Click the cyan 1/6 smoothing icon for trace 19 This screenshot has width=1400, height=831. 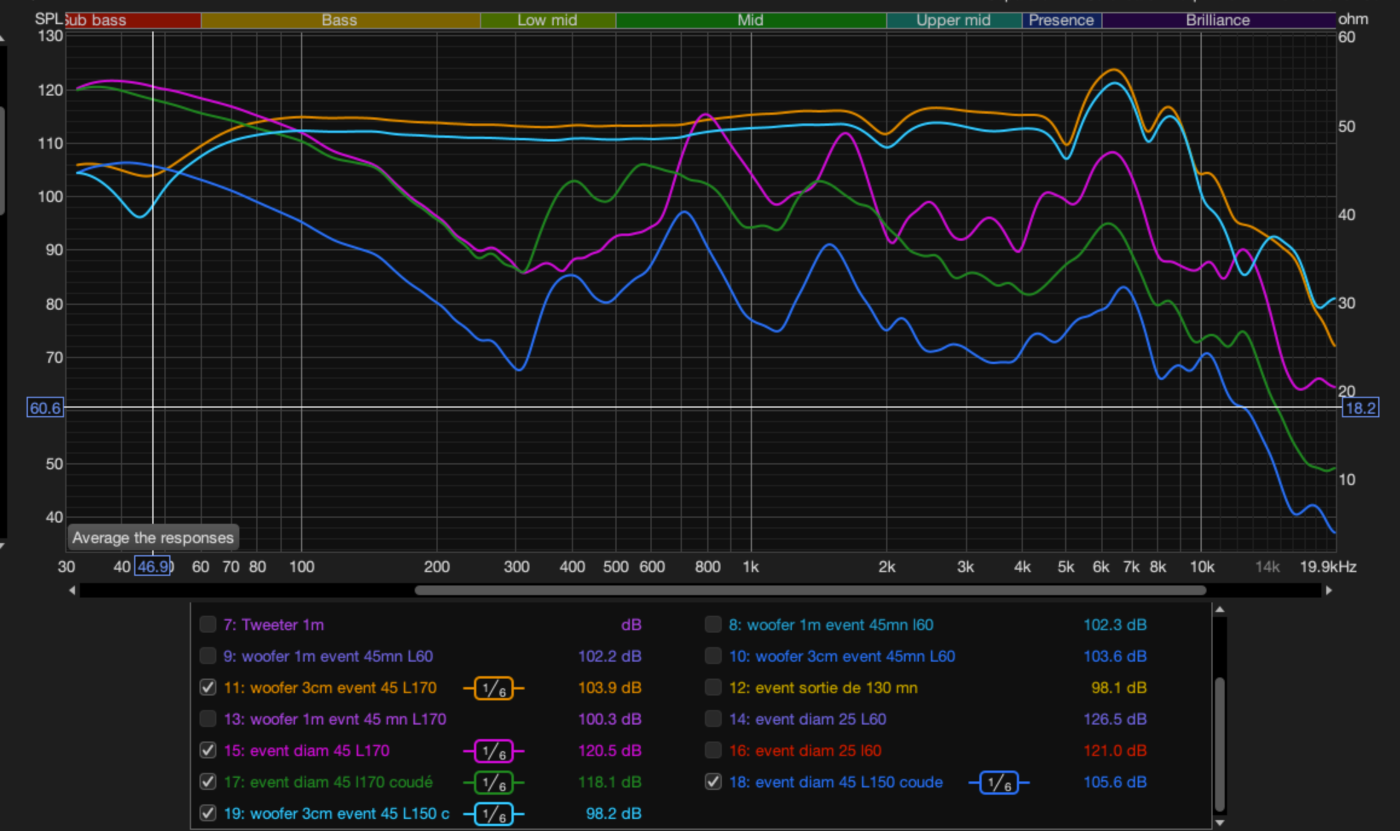[x=493, y=814]
